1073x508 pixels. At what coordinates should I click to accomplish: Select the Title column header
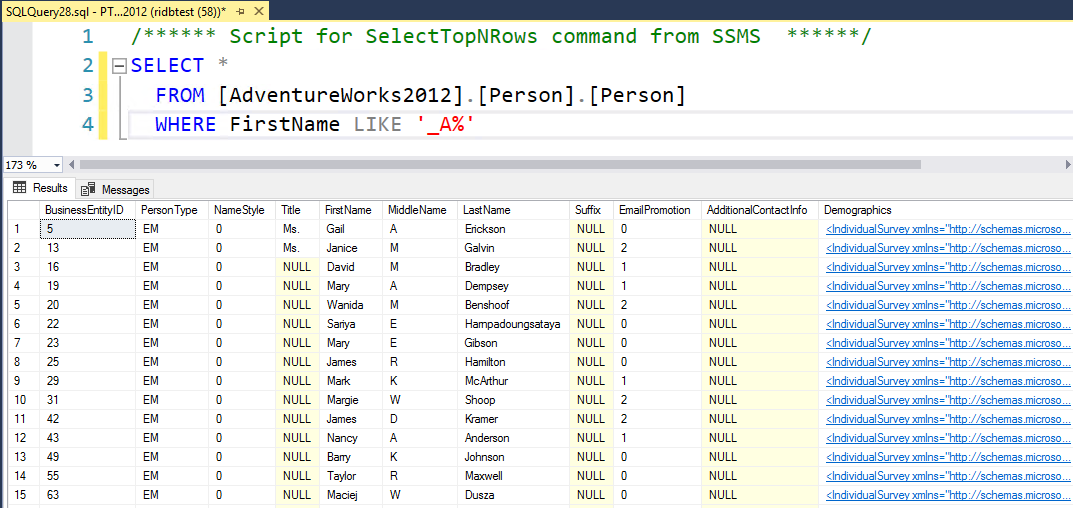(x=298, y=210)
